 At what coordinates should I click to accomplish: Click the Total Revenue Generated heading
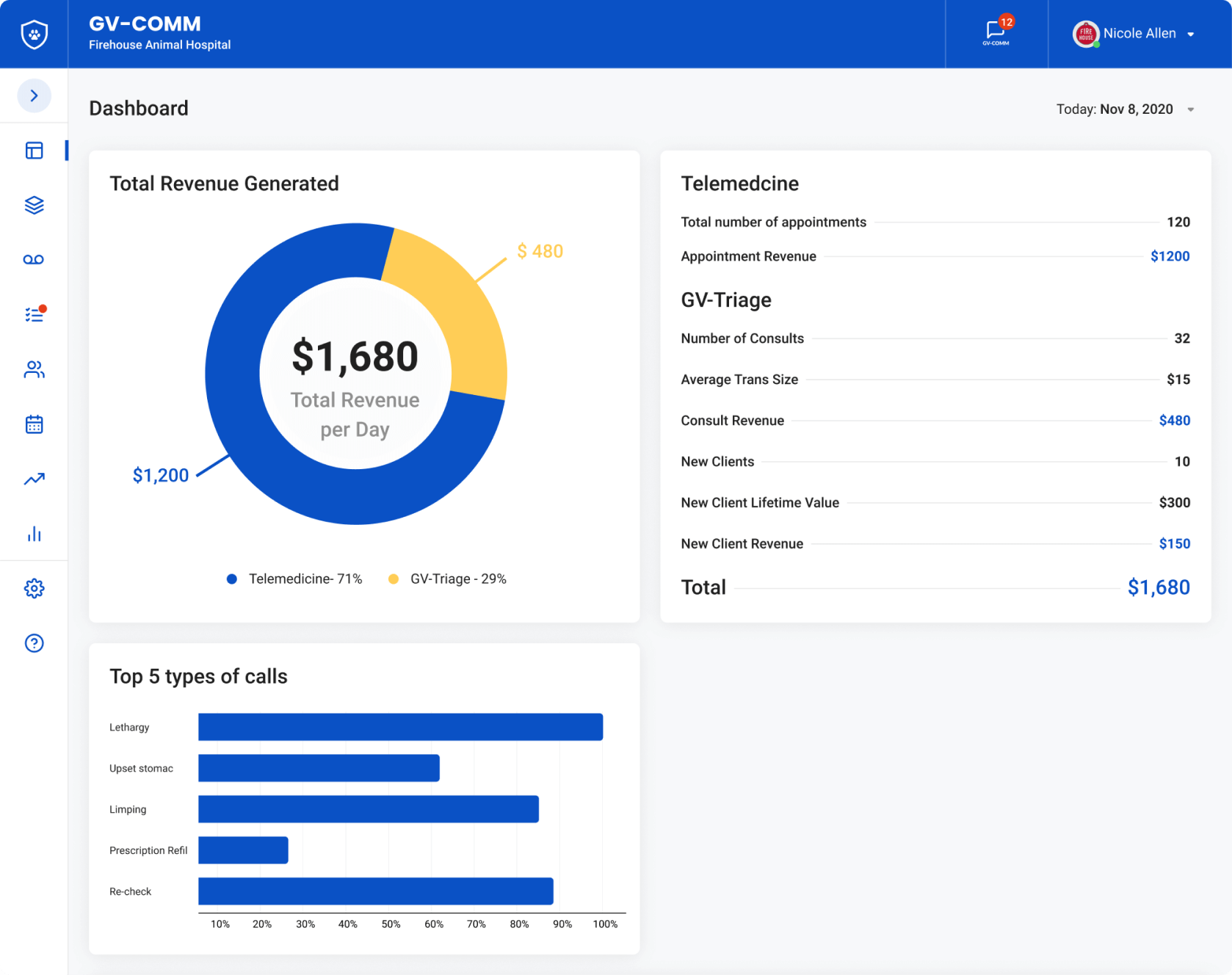pyautogui.click(x=224, y=184)
